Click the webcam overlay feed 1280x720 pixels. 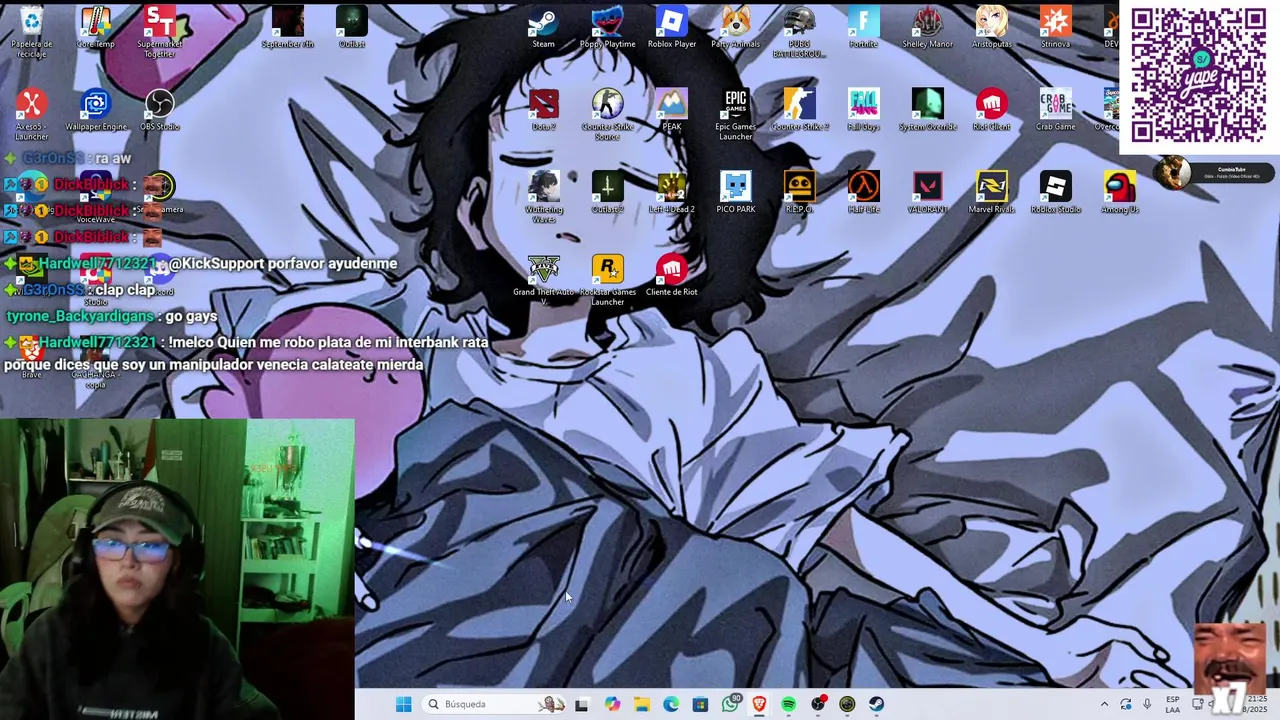177,569
